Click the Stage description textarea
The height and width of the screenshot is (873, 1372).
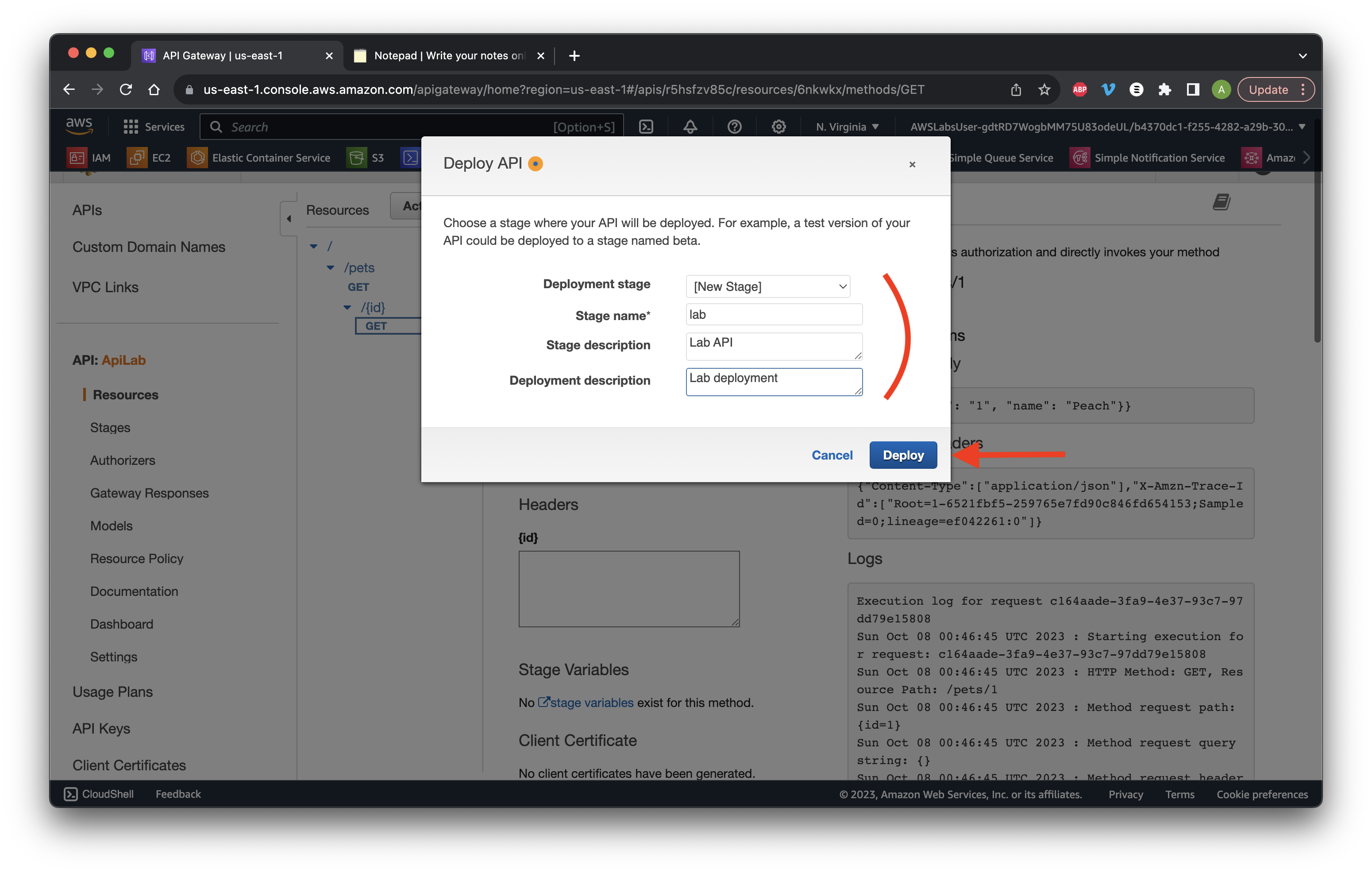[x=774, y=346]
